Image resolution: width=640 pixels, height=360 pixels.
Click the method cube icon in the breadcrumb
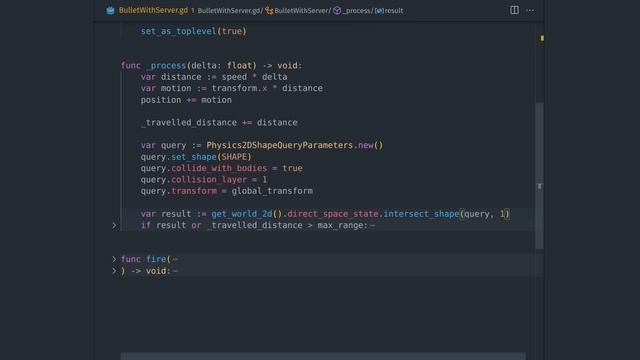coord(337,11)
